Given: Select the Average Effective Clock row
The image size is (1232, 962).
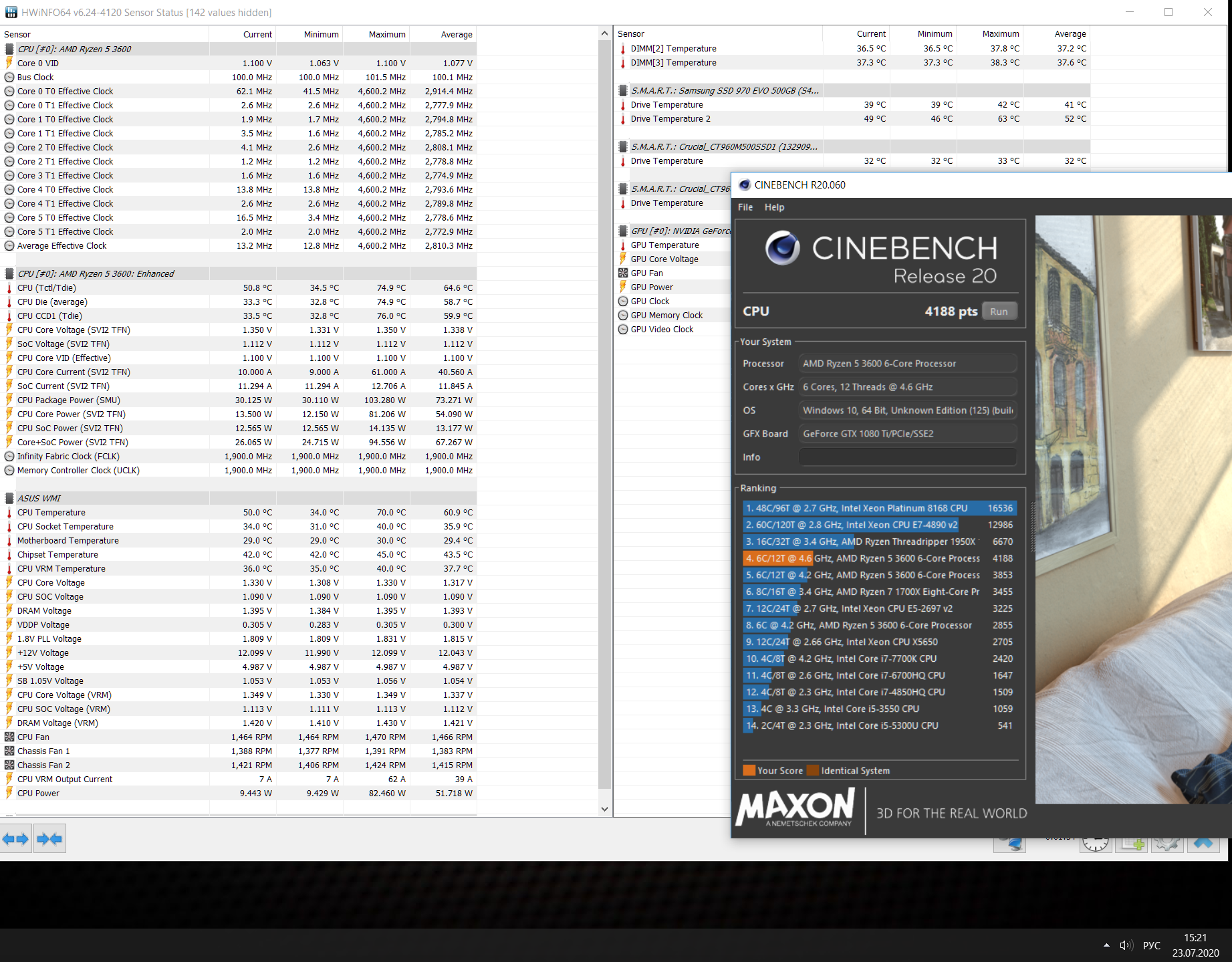Looking at the screenshot, I should tap(239, 246).
